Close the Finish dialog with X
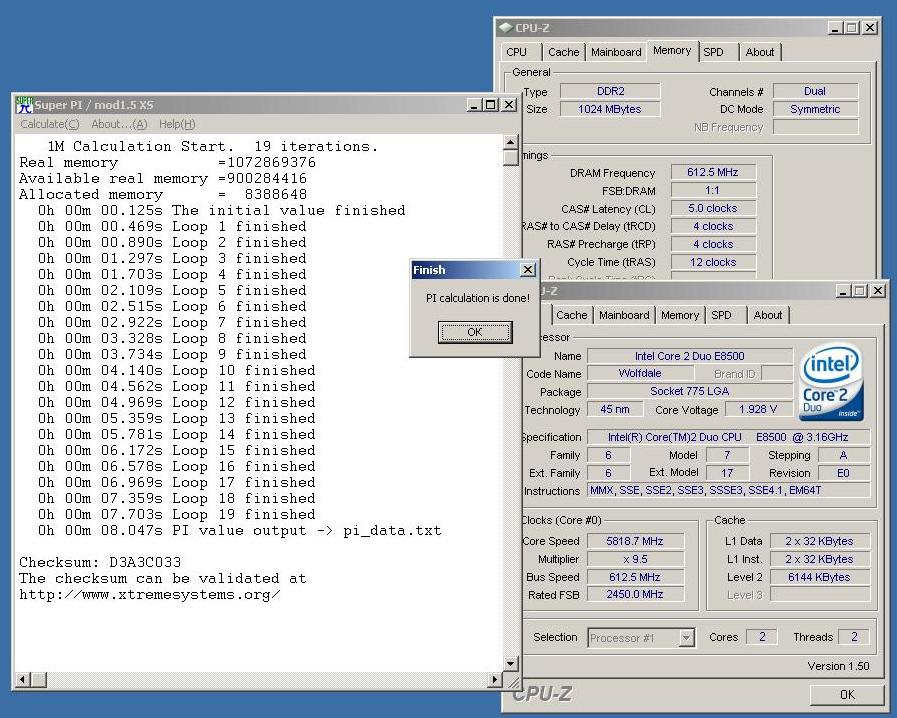 pos(527,269)
